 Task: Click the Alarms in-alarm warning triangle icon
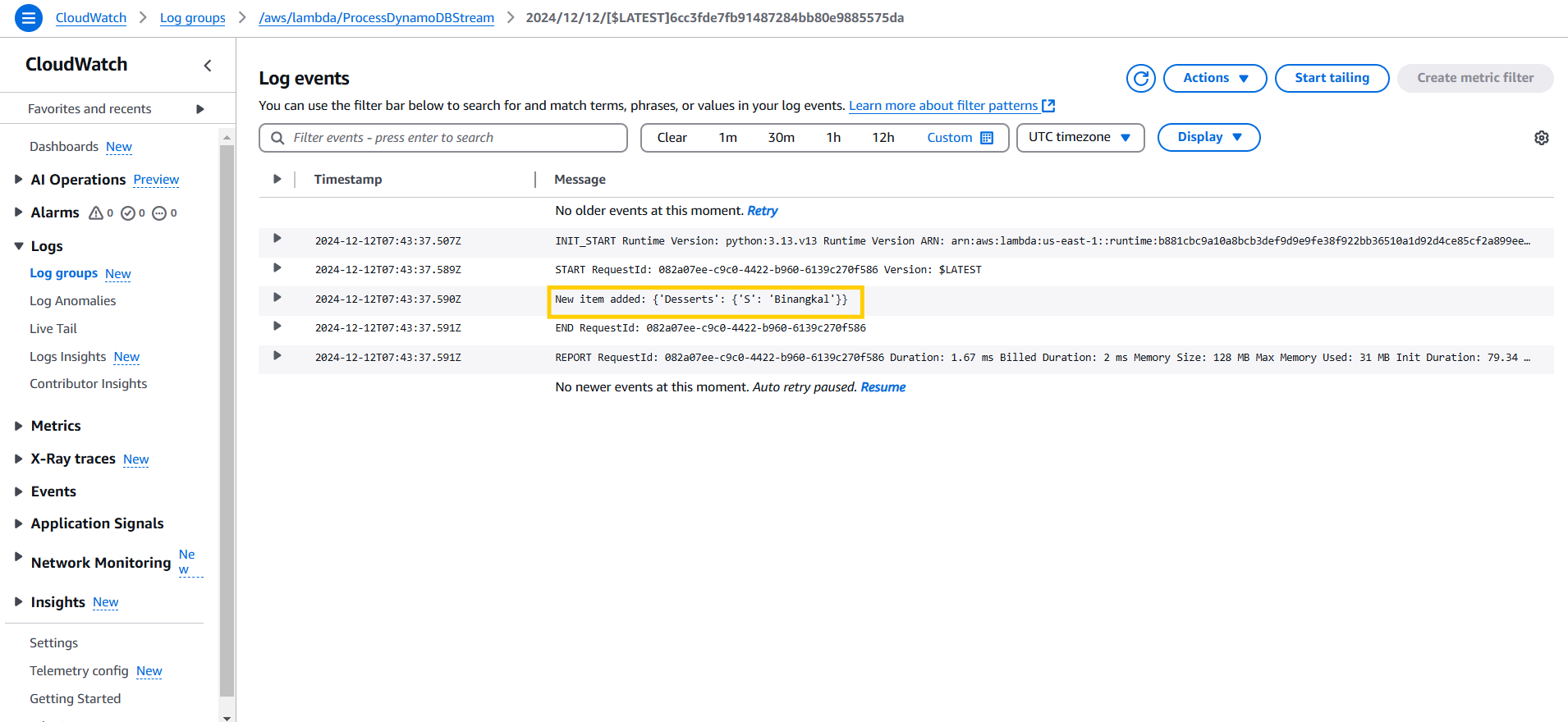click(x=96, y=213)
